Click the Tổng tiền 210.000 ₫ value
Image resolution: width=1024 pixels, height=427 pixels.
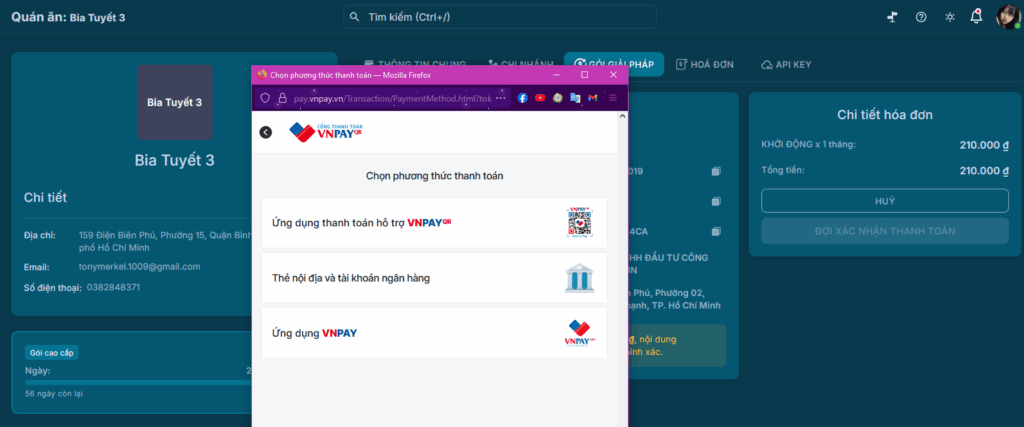(985, 171)
